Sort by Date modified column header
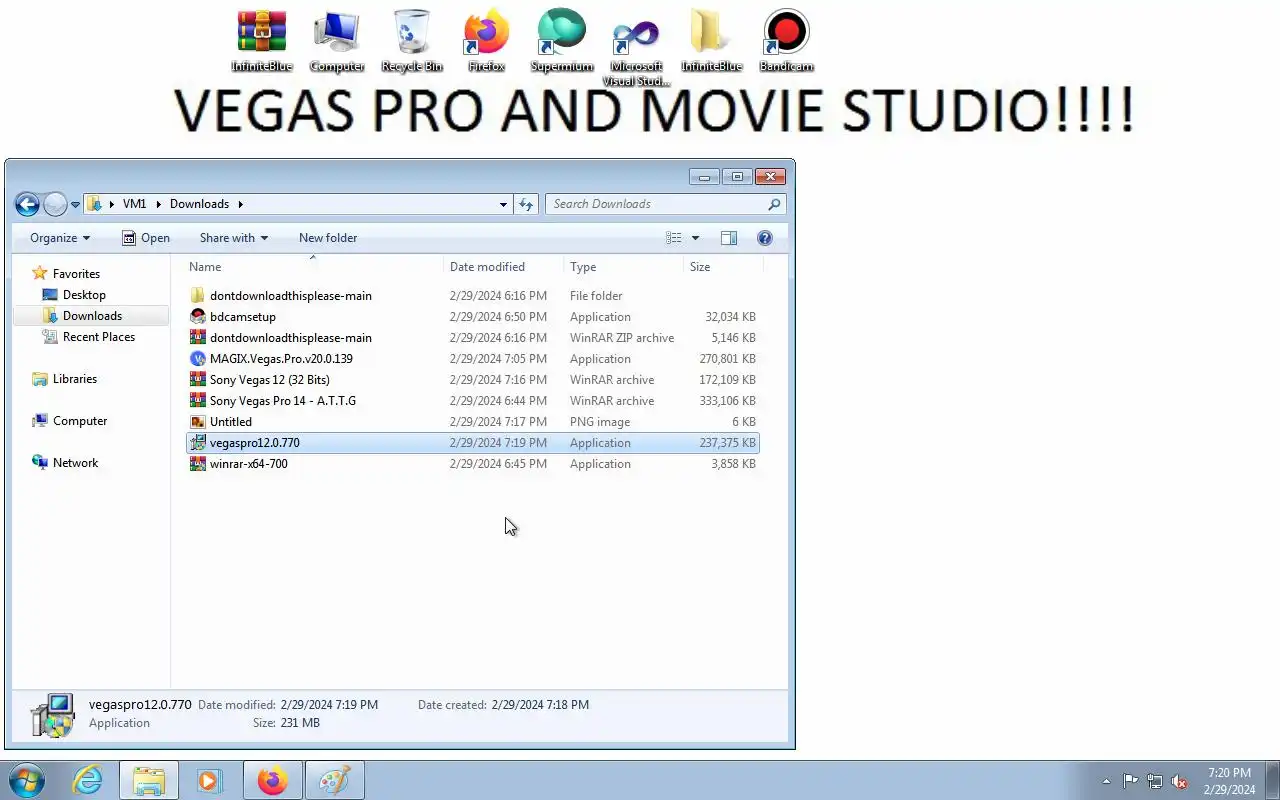 point(504,267)
